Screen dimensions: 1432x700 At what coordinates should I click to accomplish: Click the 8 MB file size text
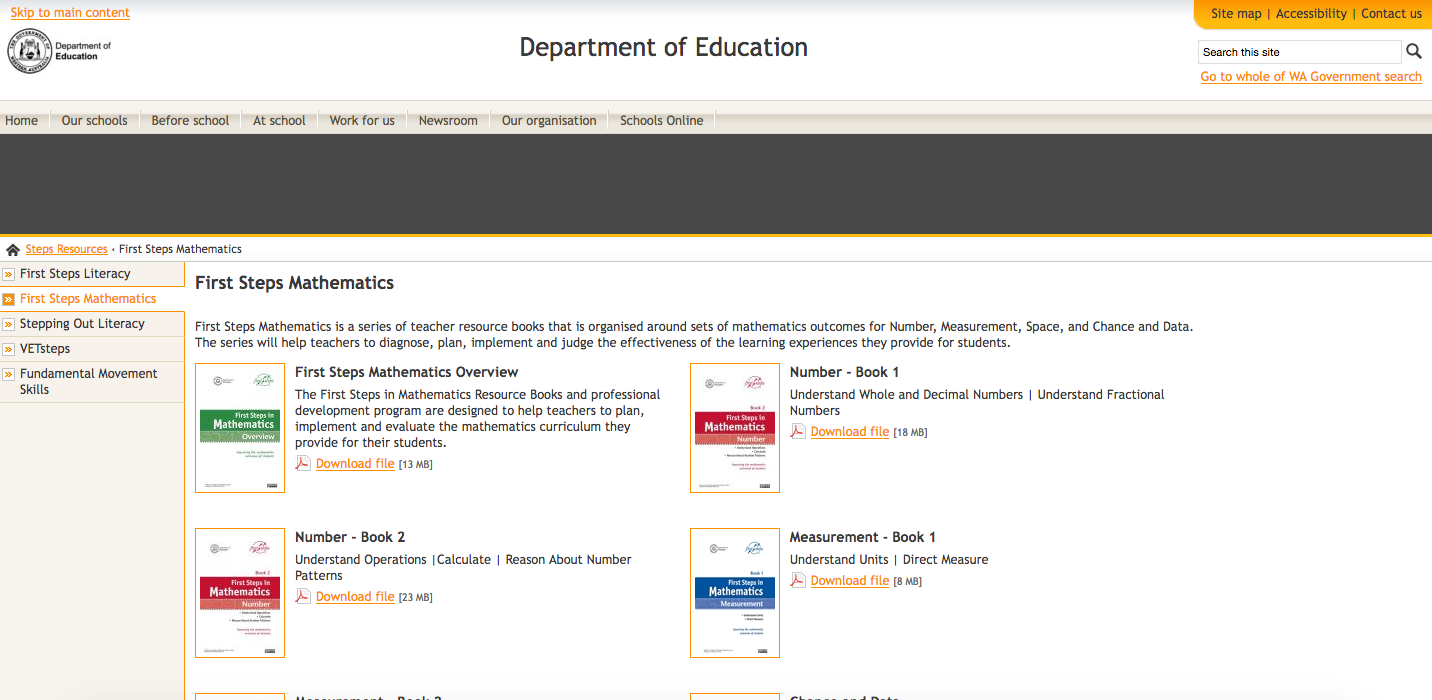907,582
